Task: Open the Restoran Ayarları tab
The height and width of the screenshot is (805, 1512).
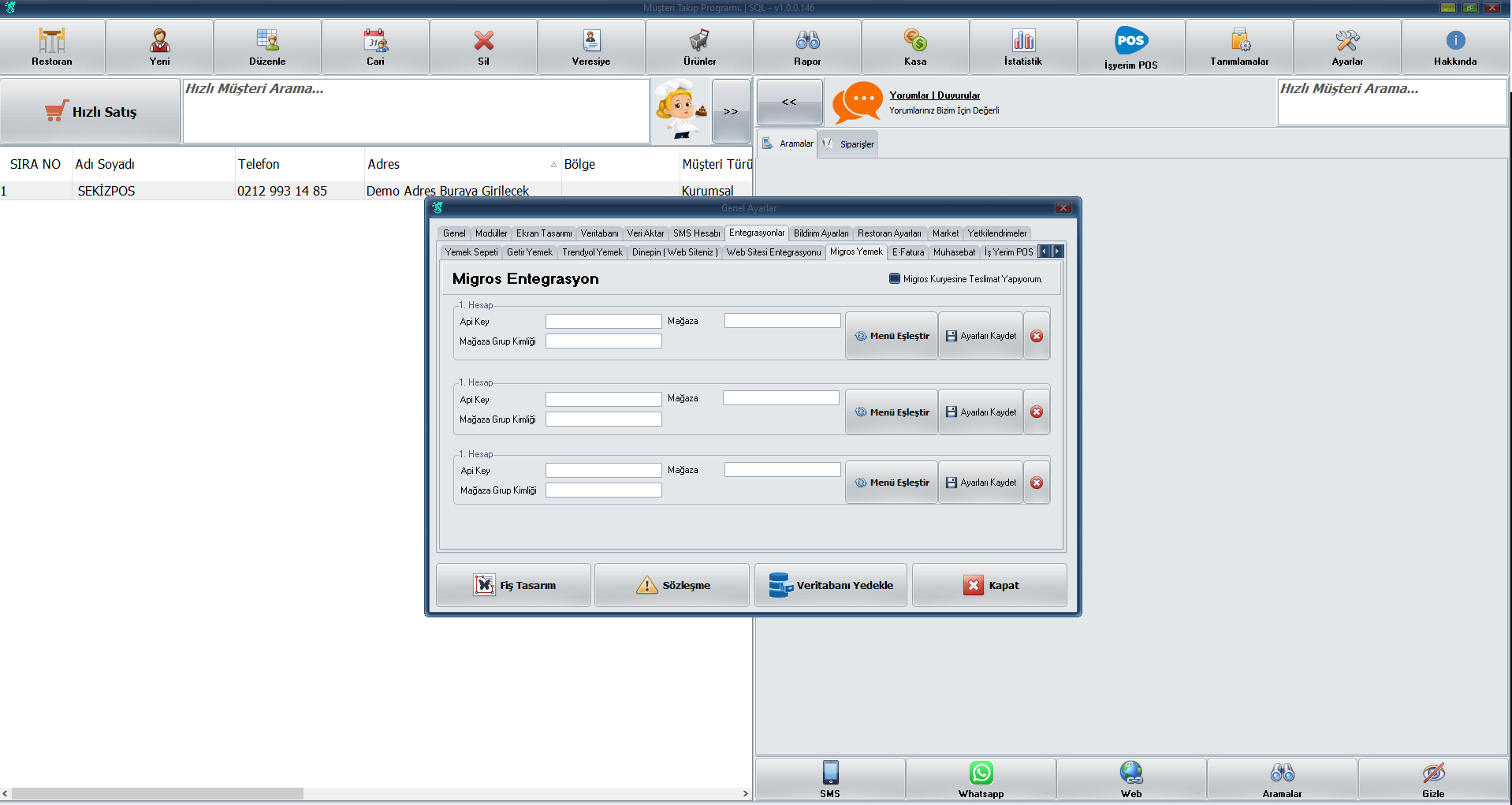Action: (889, 233)
